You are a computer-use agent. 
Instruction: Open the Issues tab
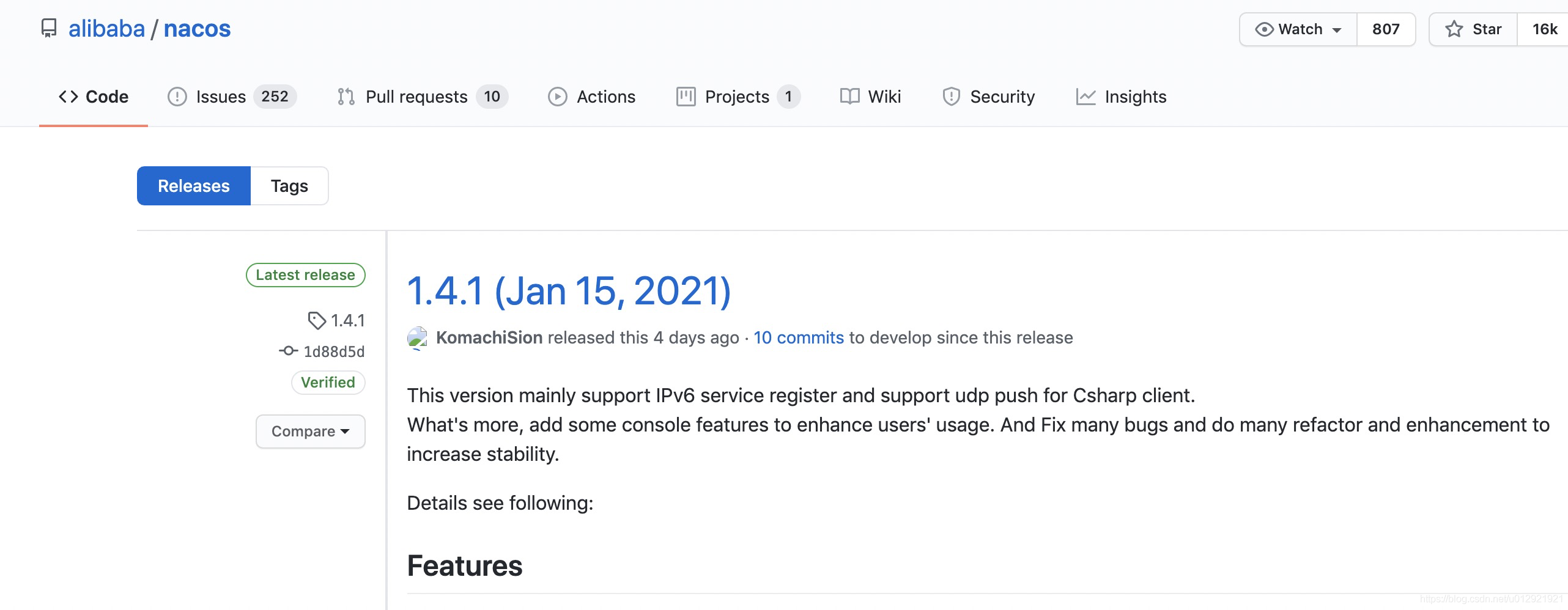tap(221, 97)
